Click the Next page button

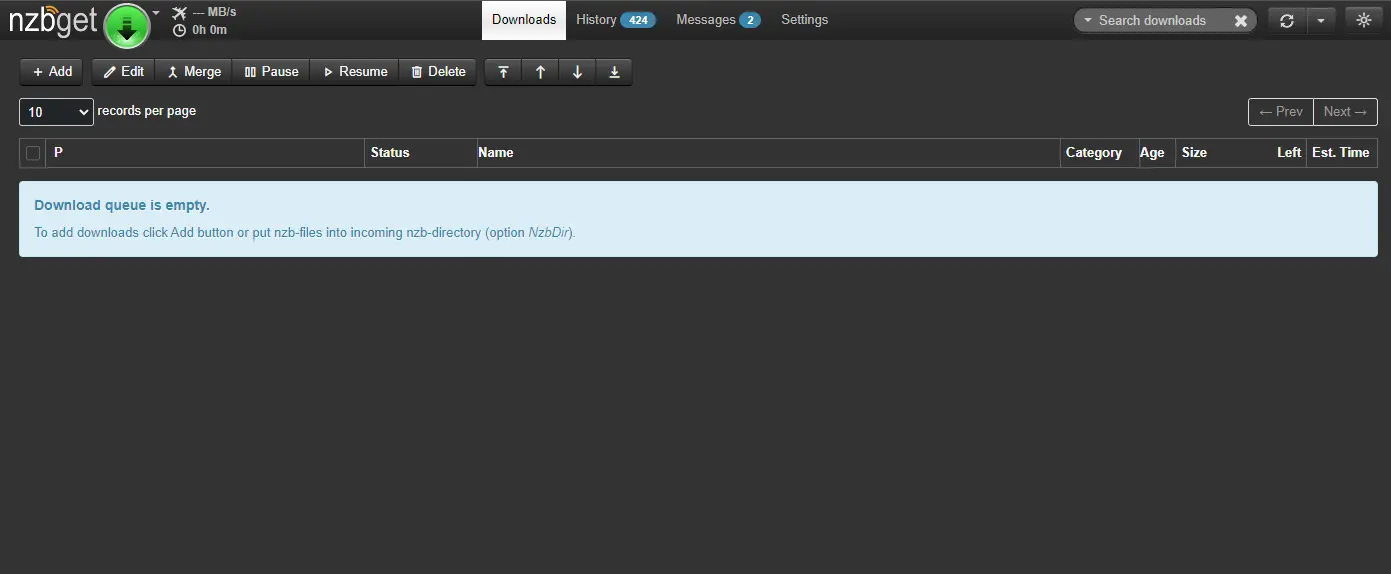[1345, 112]
